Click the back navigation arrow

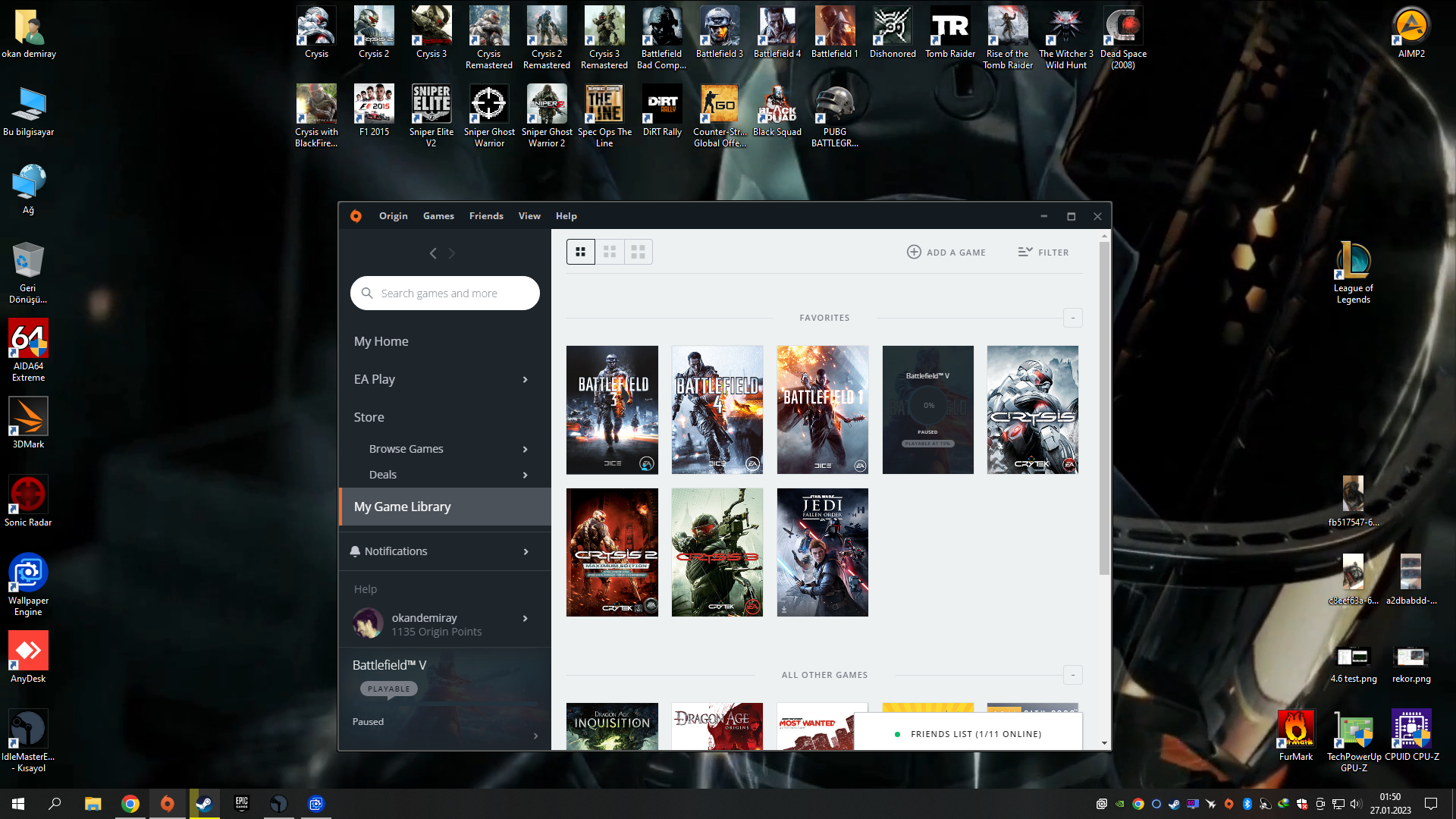[433, 253]
